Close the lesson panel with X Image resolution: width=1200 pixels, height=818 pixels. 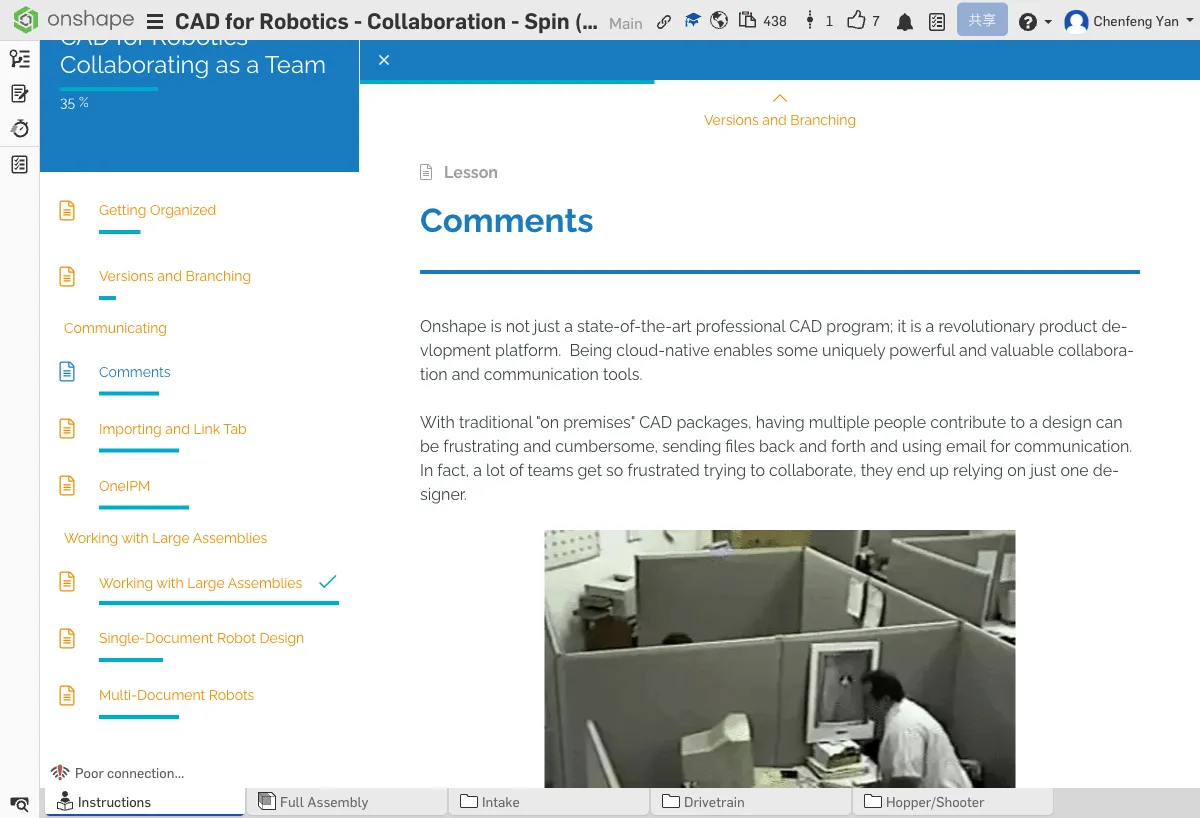384,60
